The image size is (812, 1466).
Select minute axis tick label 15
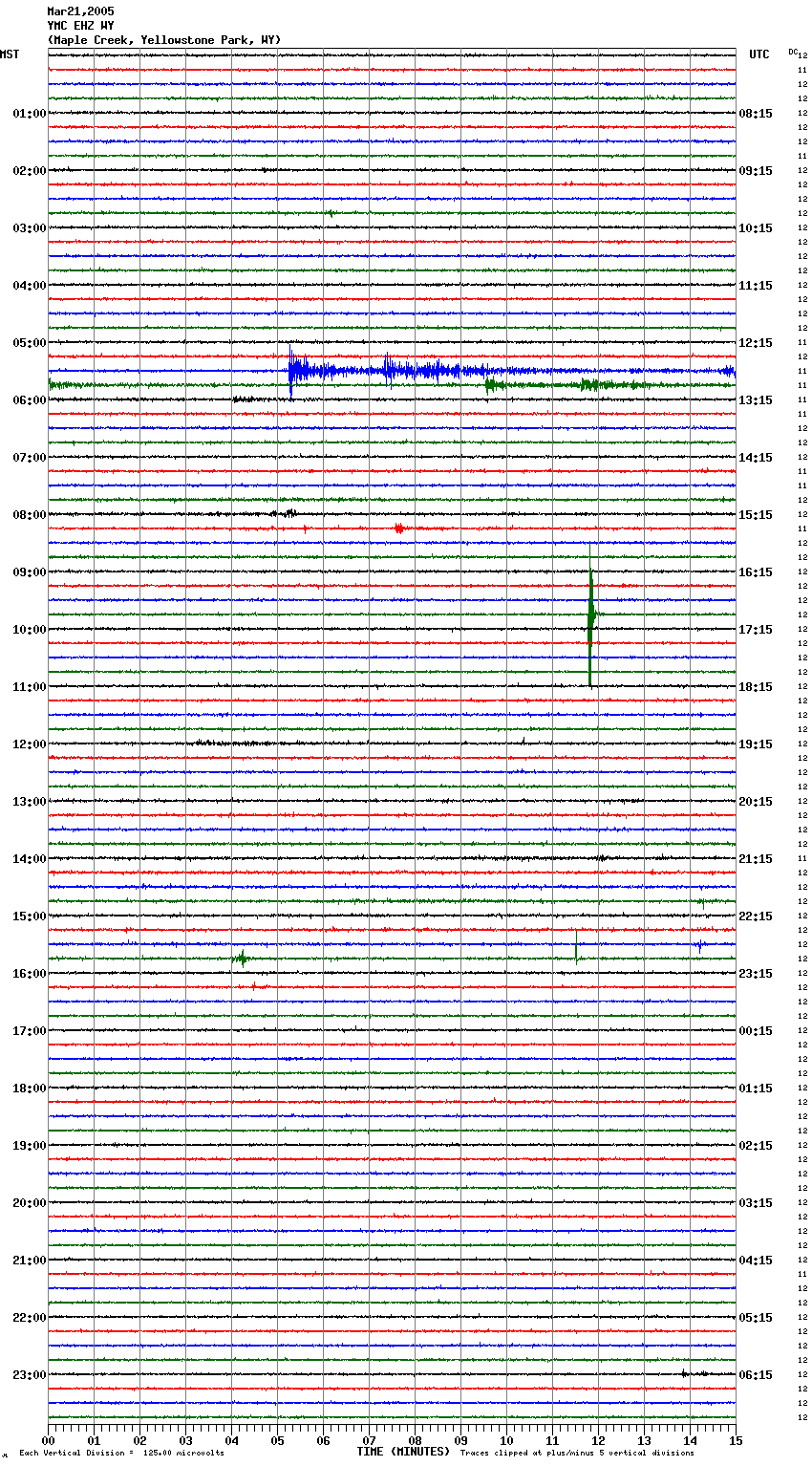(x=736, y=1440)
